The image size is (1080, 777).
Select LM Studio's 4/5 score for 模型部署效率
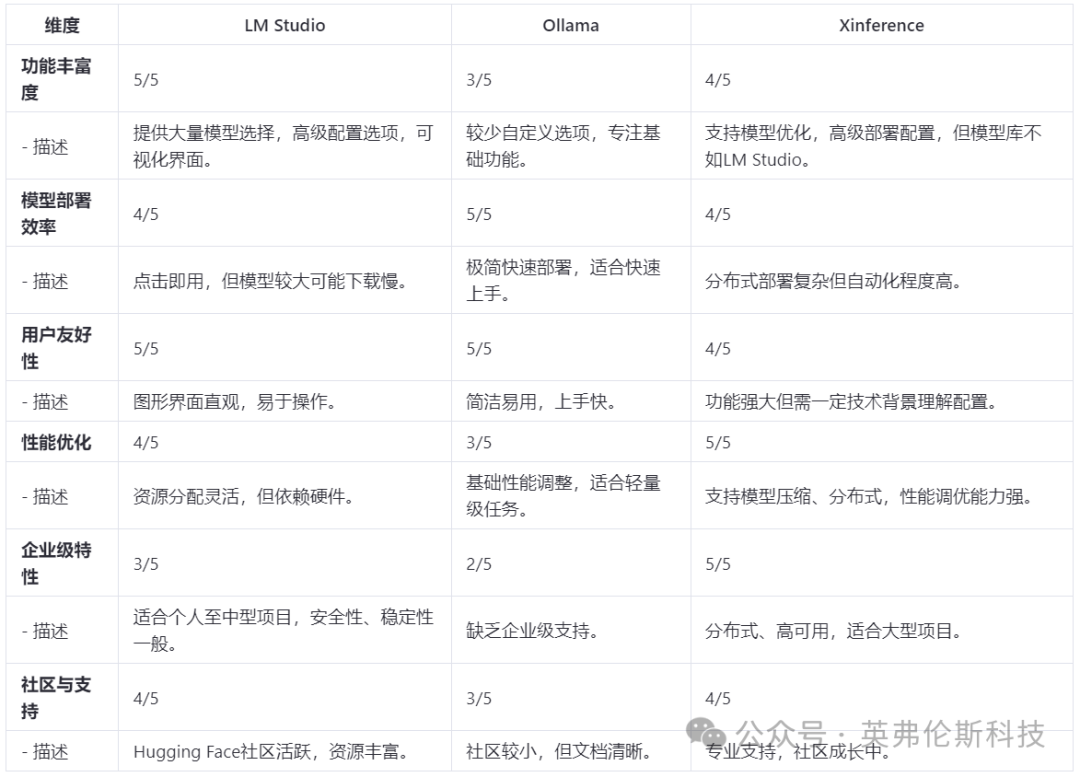(x=146, y=214)
